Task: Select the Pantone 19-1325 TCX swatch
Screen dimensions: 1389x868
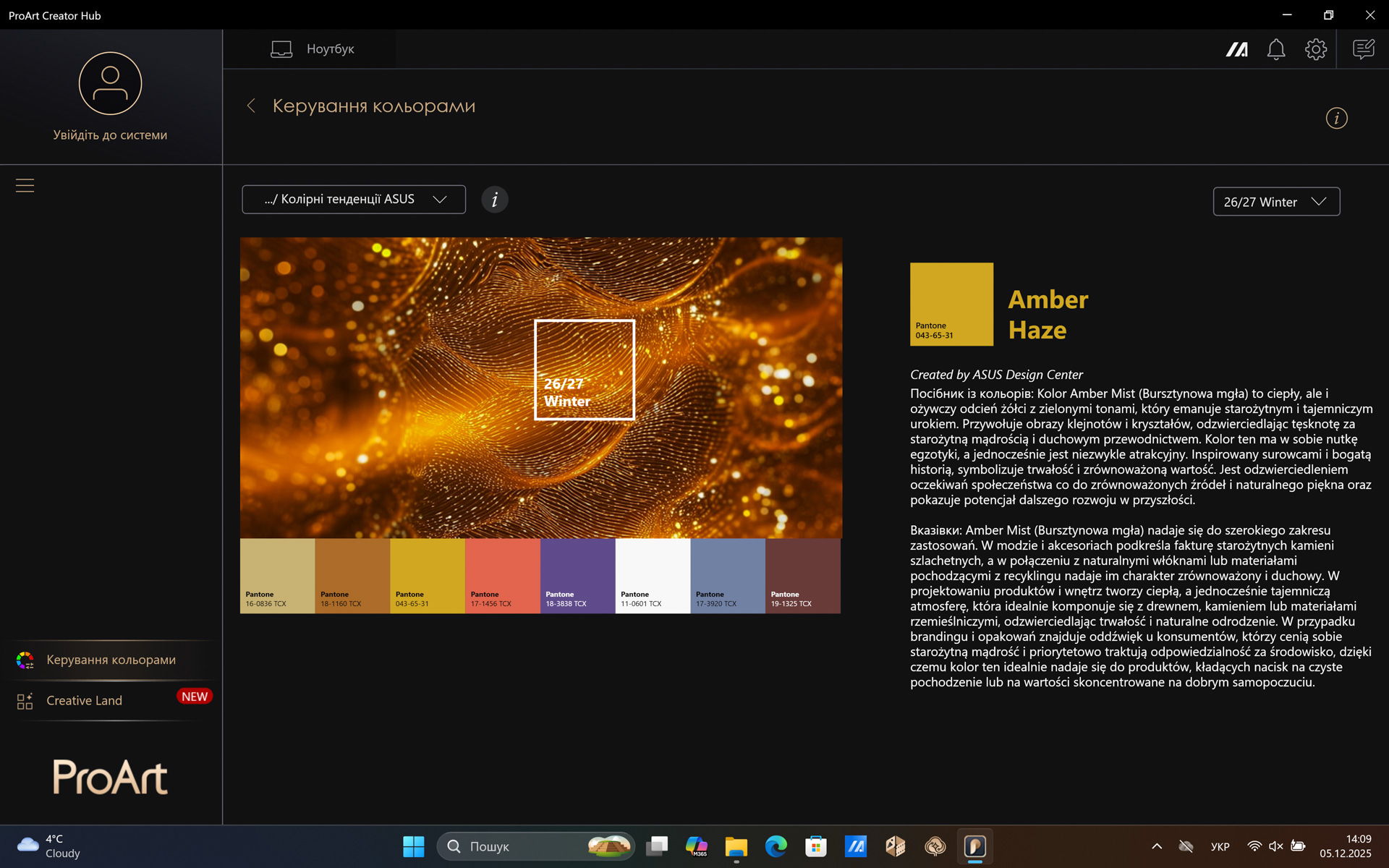Action: tap(803, 576)
